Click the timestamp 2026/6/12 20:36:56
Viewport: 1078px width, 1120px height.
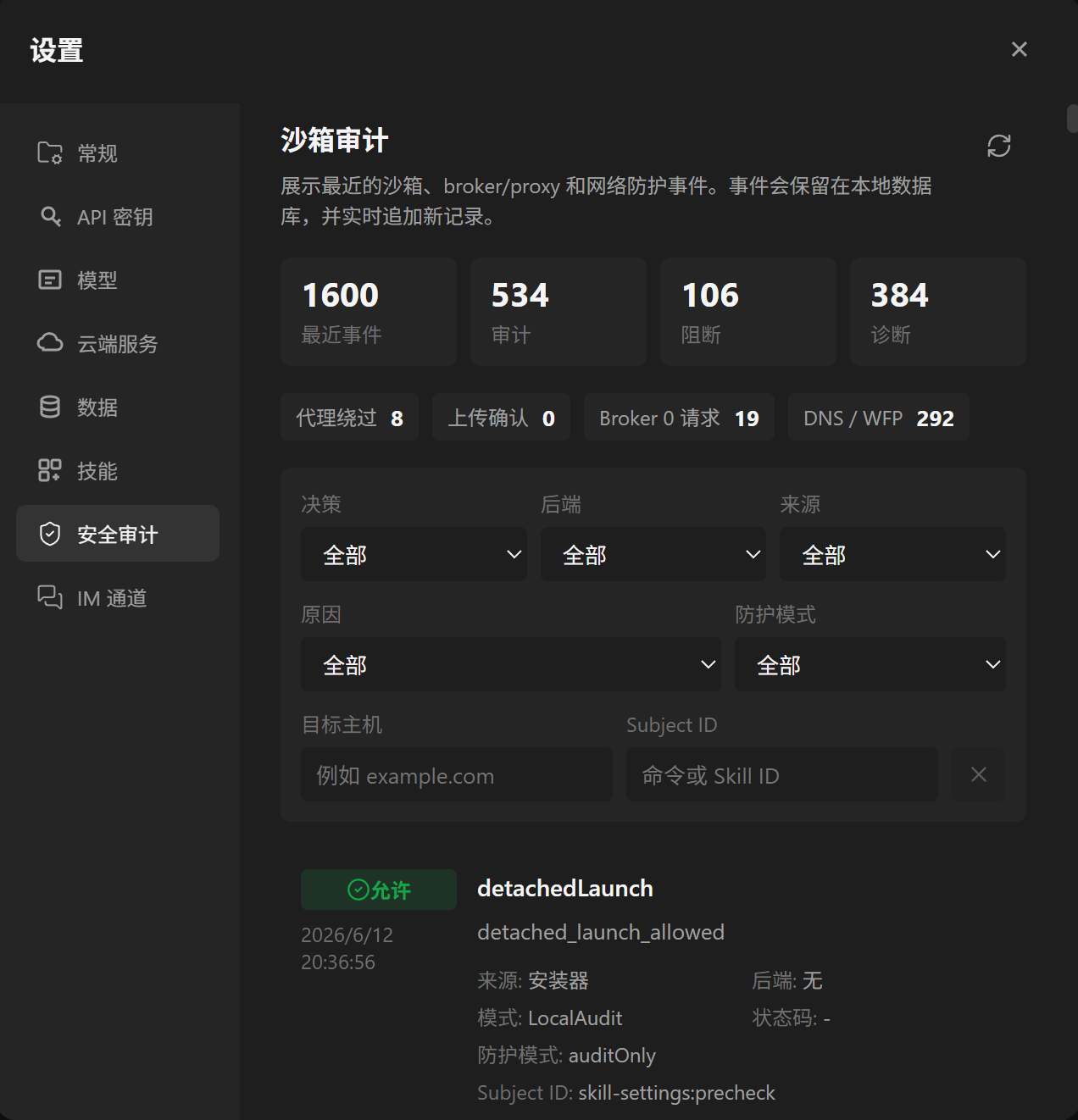tap(347, 948)
